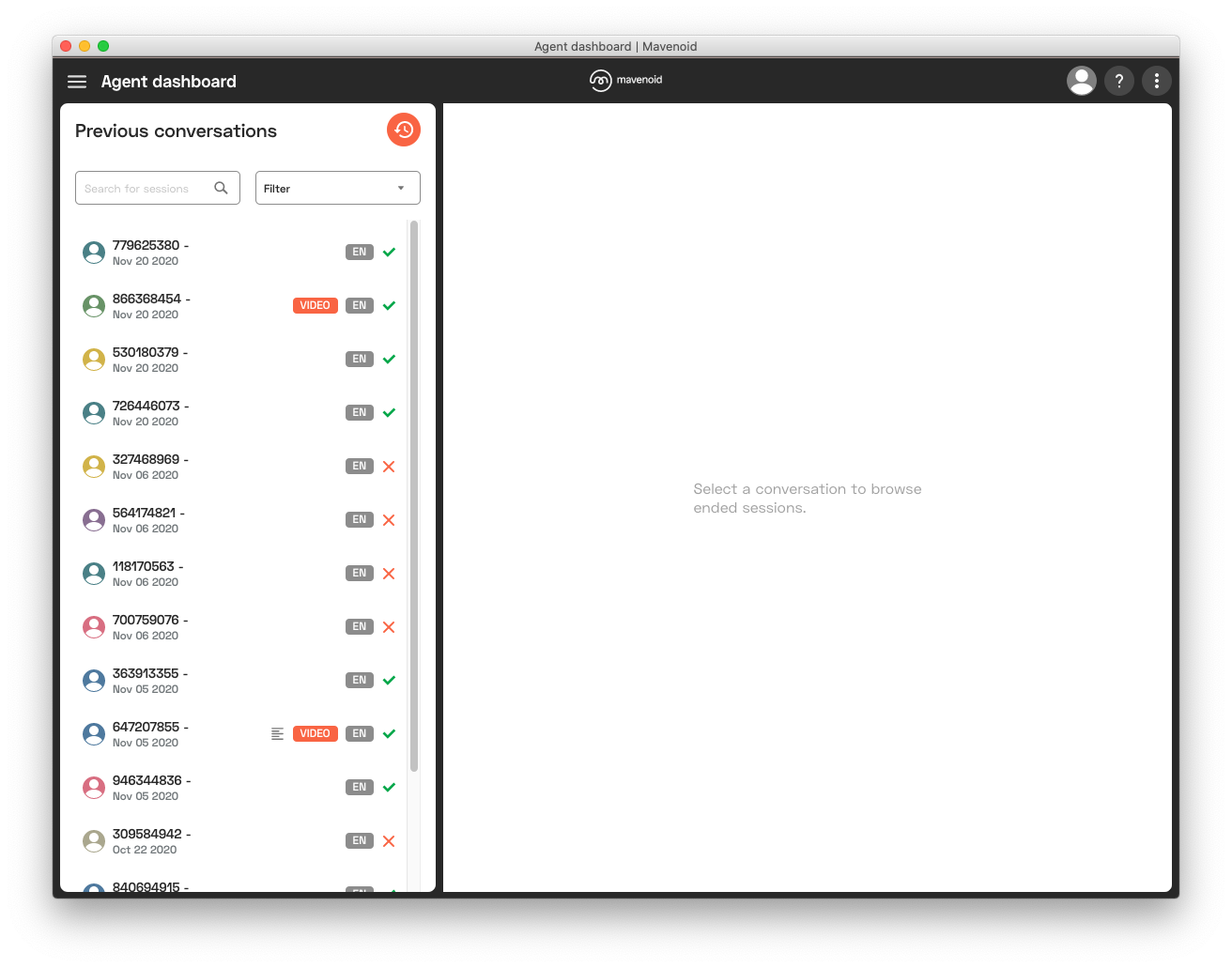Click green checkmark on session 779625380
This screenshot has width=1232, height=968.
389,252
